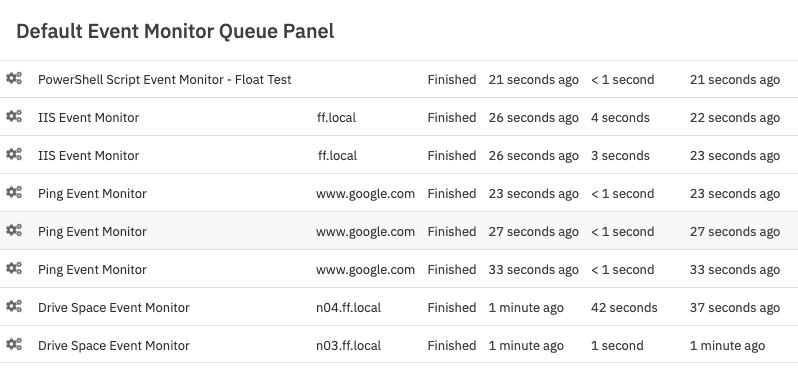Select the highlighted Ping Event Monitor row name

tap(92, 232)
